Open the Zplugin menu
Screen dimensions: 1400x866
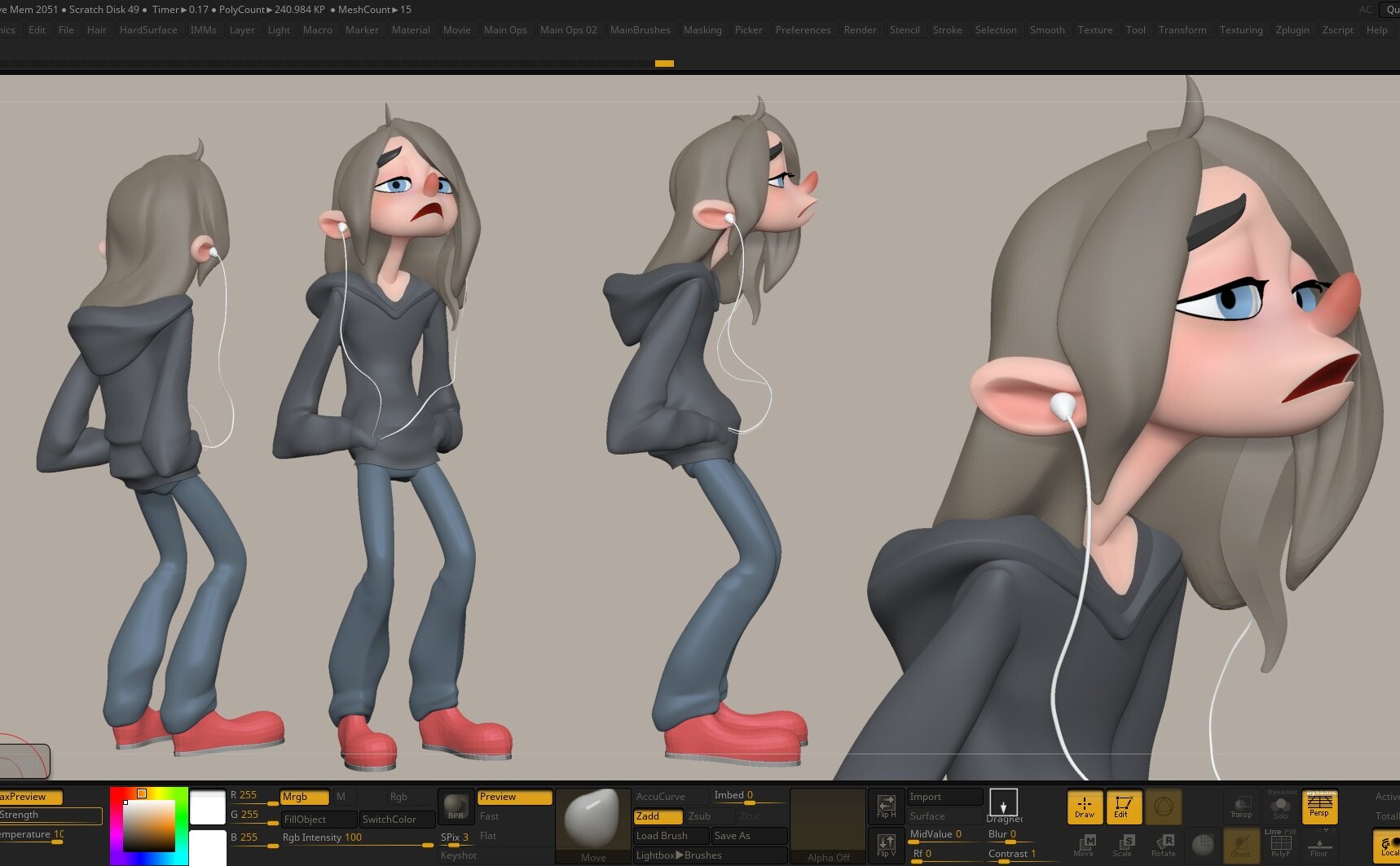(1293, 30)
